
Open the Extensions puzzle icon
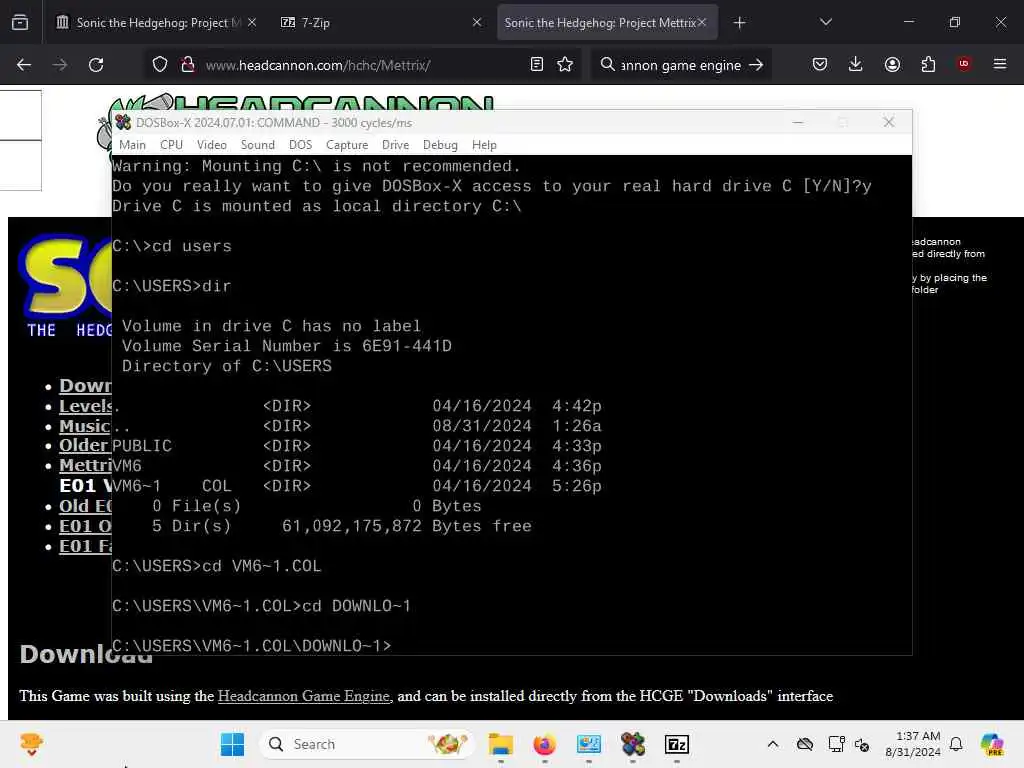point(928,64)
